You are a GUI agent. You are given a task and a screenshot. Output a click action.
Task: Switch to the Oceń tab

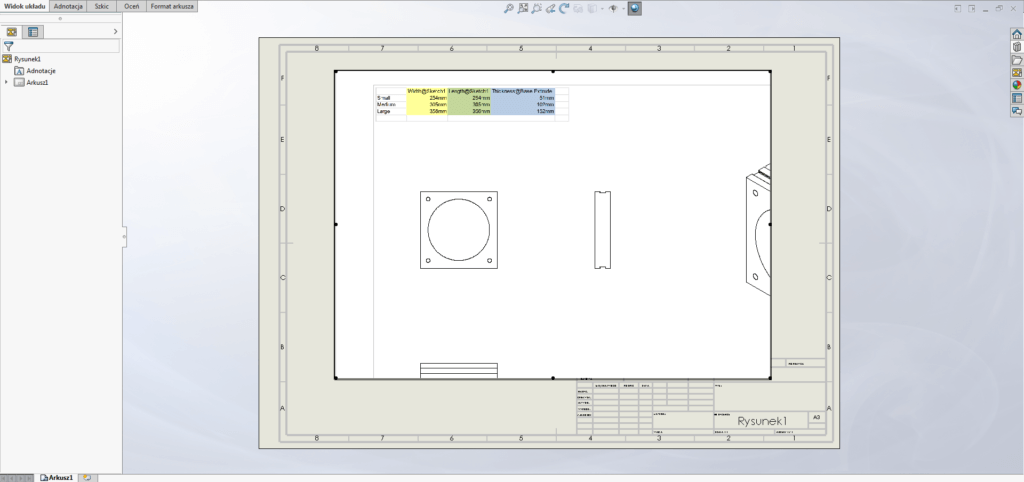(131, 6)
